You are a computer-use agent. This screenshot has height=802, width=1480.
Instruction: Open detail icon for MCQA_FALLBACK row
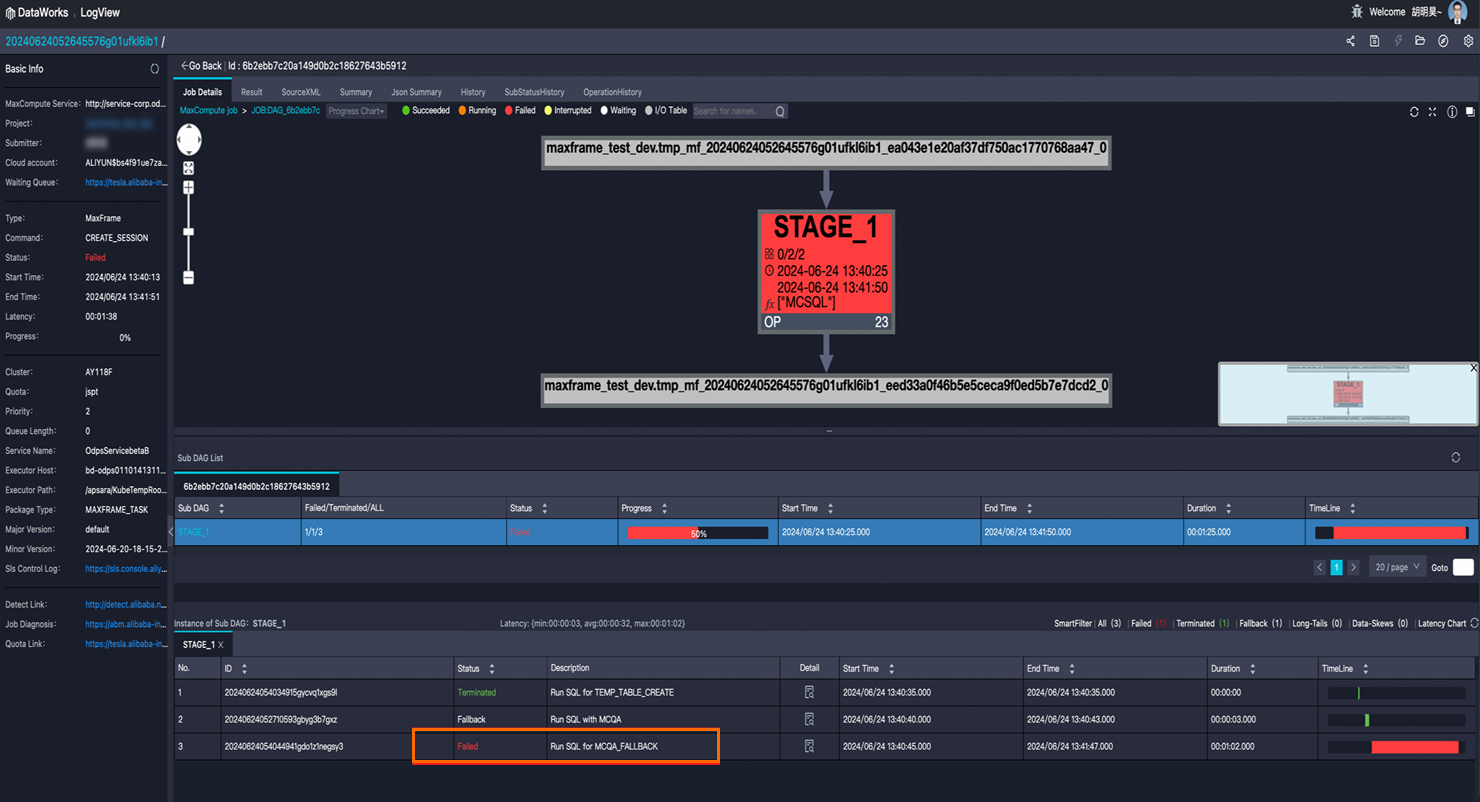pyautogui.click(x=809, y=746)
